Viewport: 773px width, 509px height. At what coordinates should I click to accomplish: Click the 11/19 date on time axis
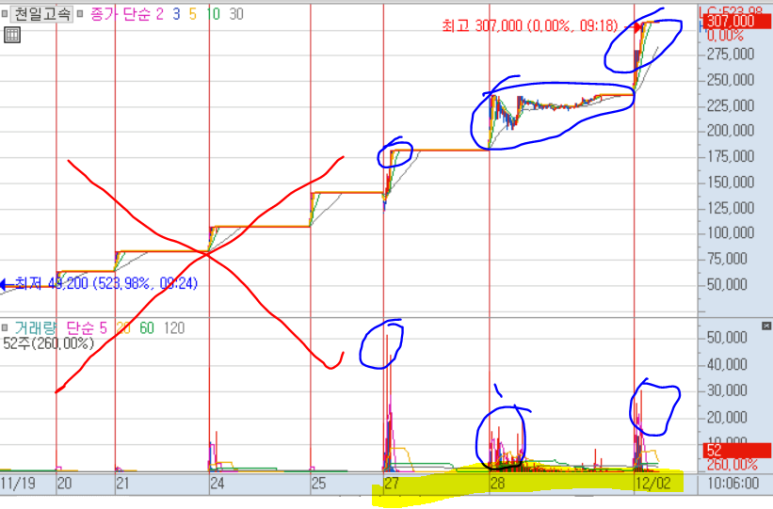(18, 483)
